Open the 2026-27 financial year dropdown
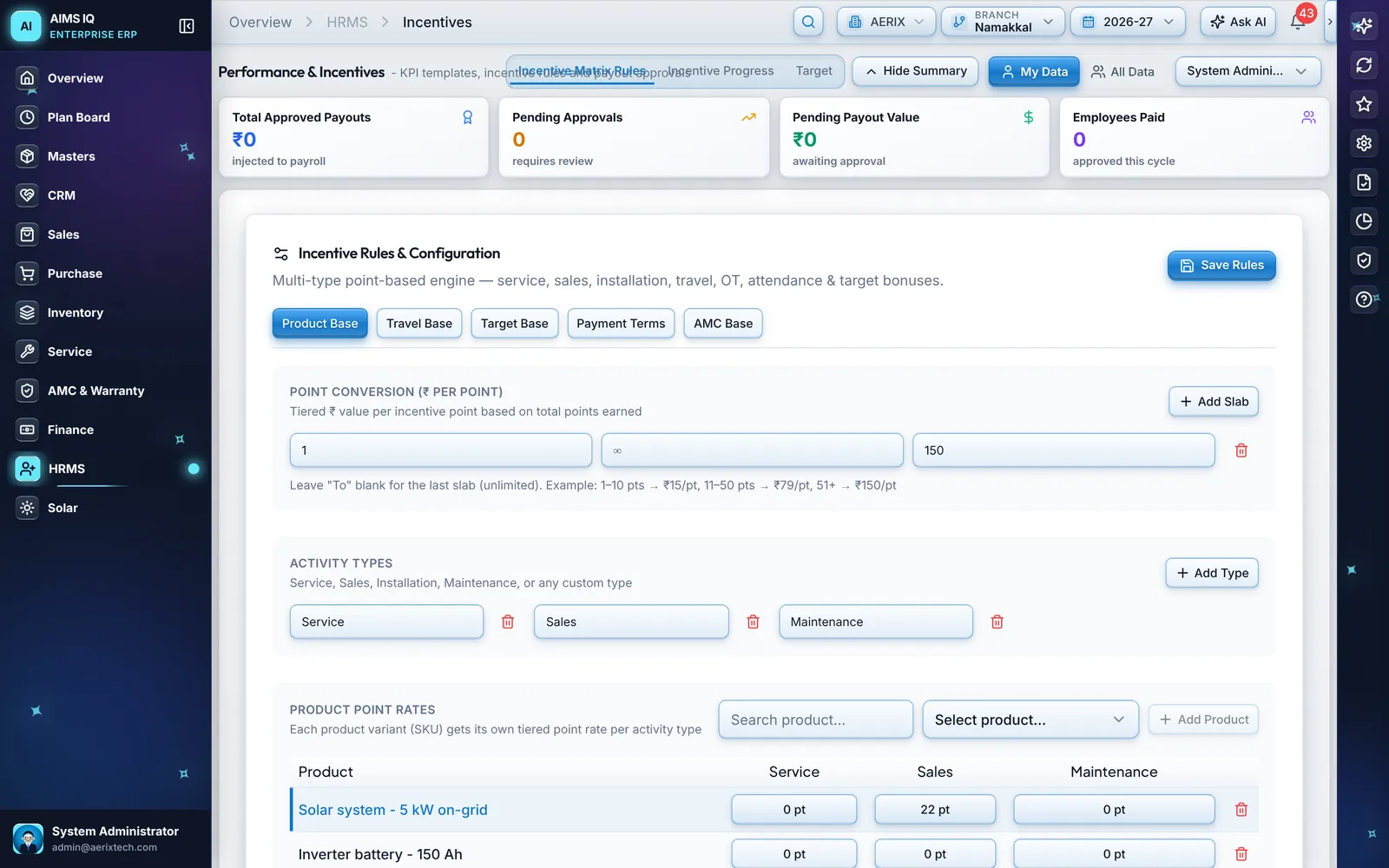This screenshot has height=868, width=1389. tap(1128, 22)
